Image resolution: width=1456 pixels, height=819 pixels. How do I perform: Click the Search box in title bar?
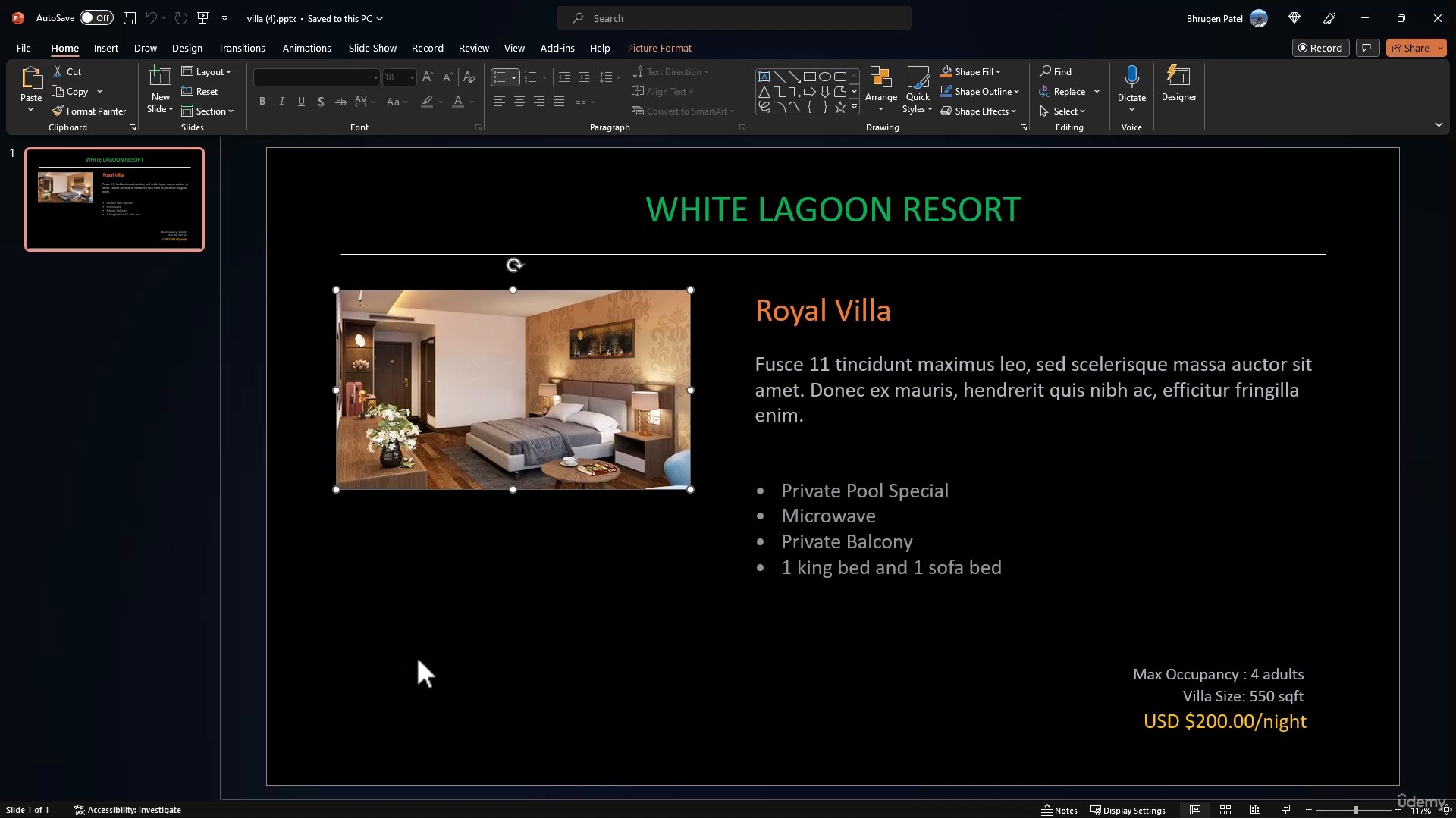coord(734,18)
